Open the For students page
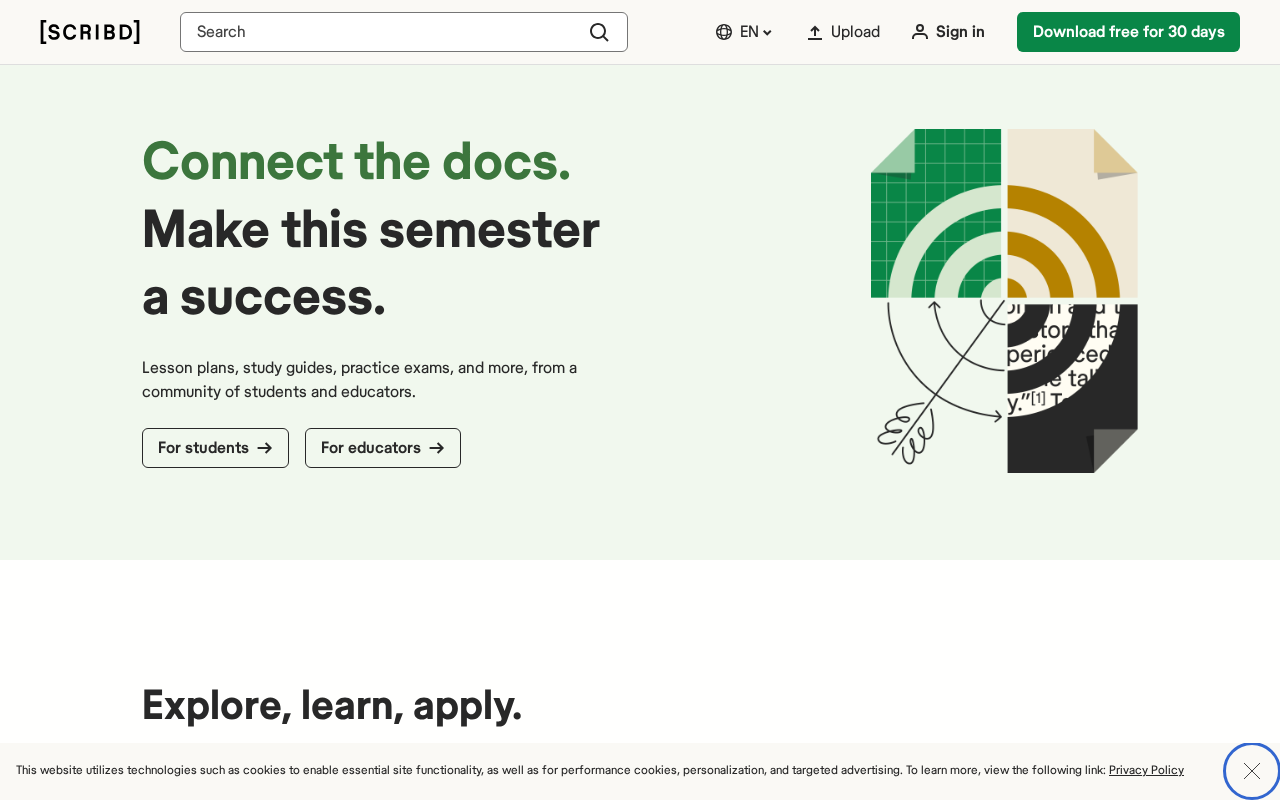This screenshot has width=1280, height=800. coord(215,448)
